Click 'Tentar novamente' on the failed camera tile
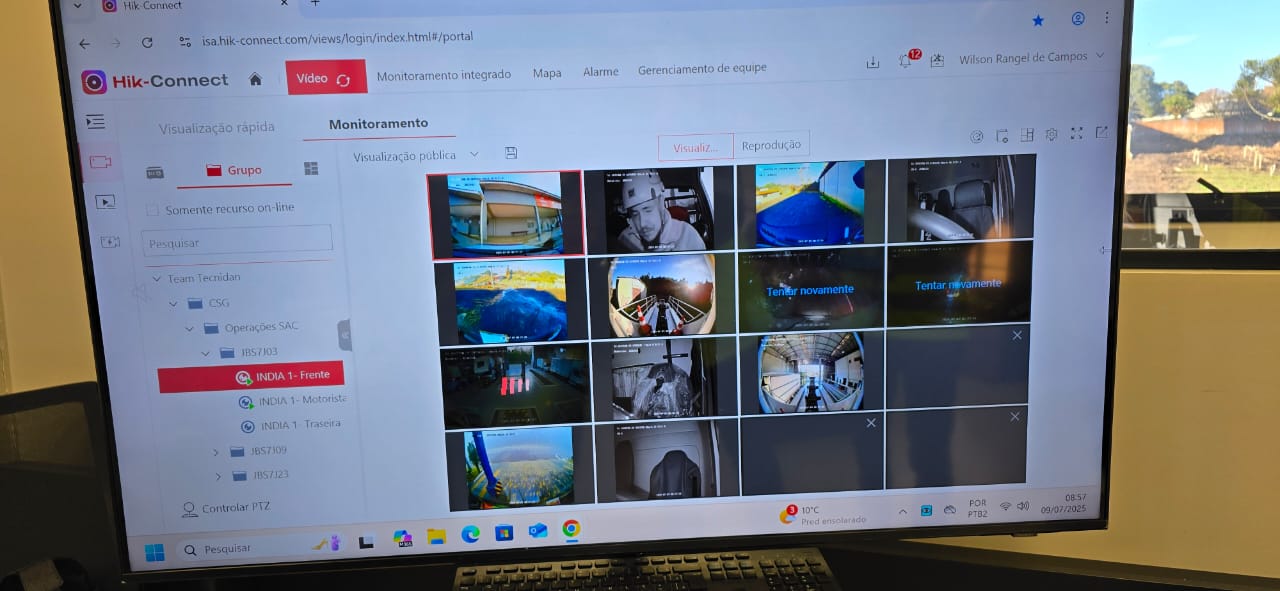Viewport: 1280px width, 591px height. click(x=810, y=290)
